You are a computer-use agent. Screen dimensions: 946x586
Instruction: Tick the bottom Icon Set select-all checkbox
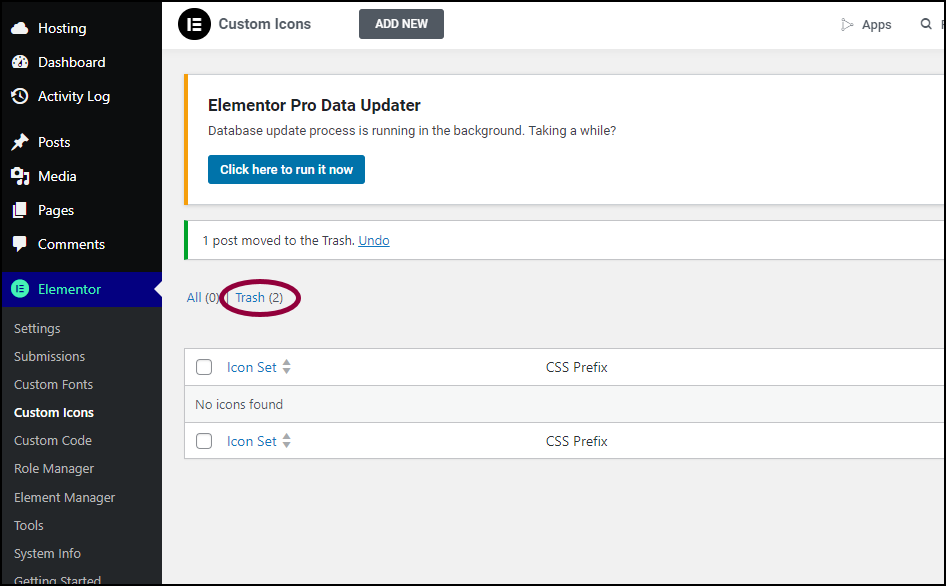(x=204, y=441)
